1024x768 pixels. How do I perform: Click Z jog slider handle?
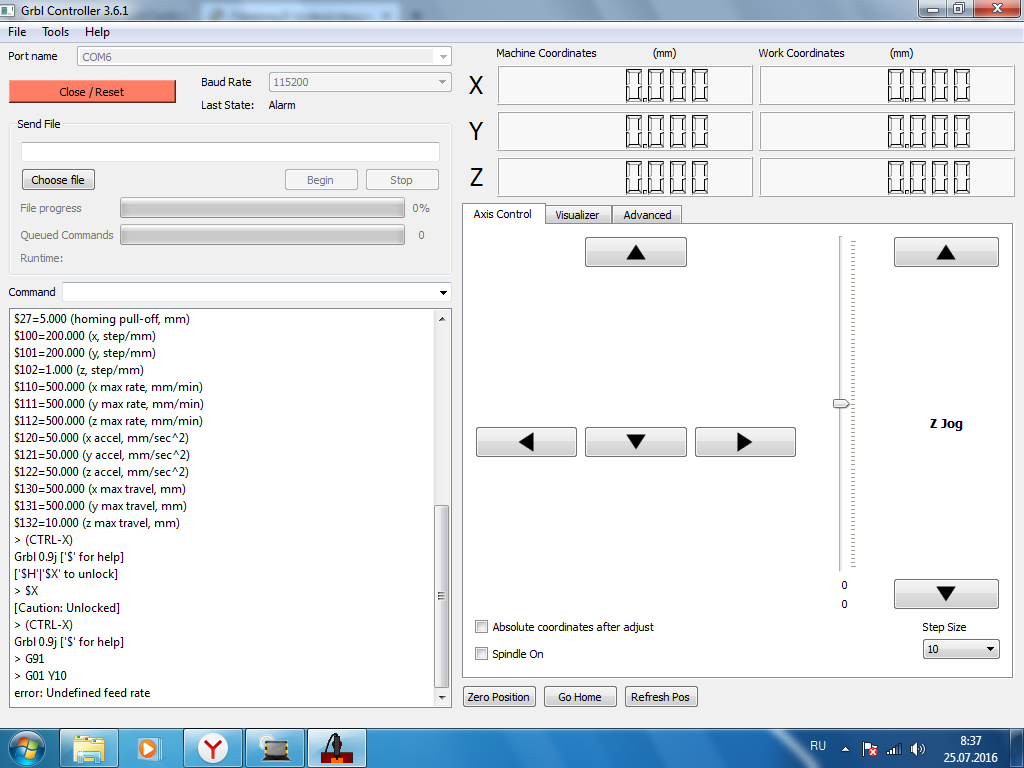(x=841, y=404)
